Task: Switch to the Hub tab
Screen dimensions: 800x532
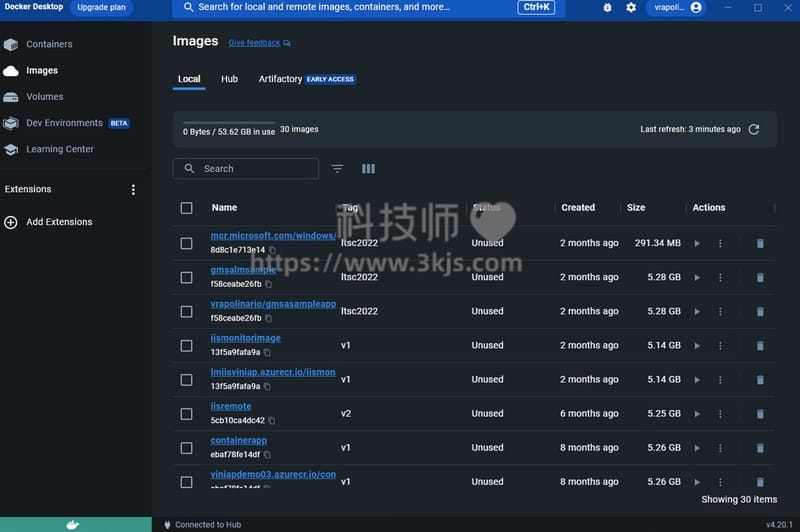Action: [229, 79]
